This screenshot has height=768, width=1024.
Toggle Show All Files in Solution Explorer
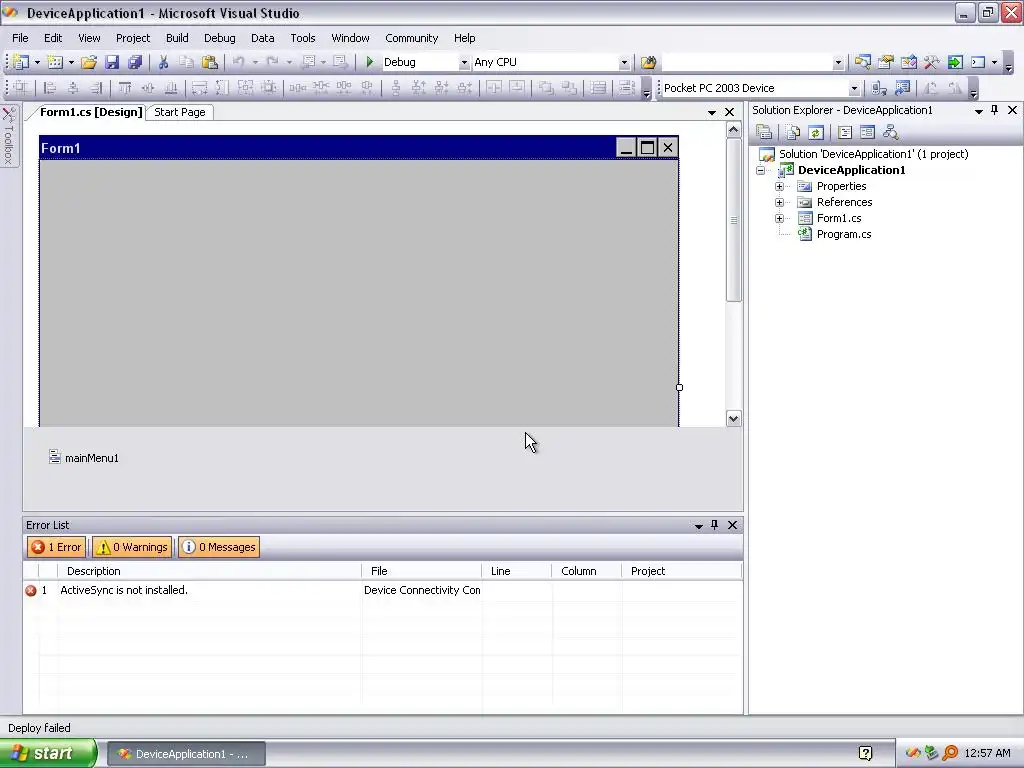pyautogui.click(x=793, y=133)
